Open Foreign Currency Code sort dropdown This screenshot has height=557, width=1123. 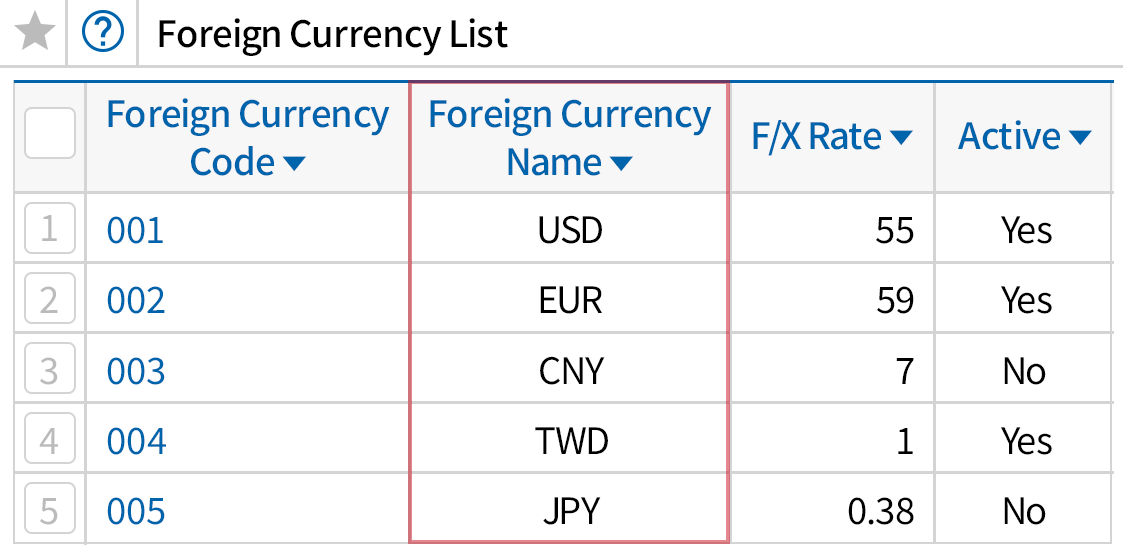pyautogui.click(x=294, y=163)
